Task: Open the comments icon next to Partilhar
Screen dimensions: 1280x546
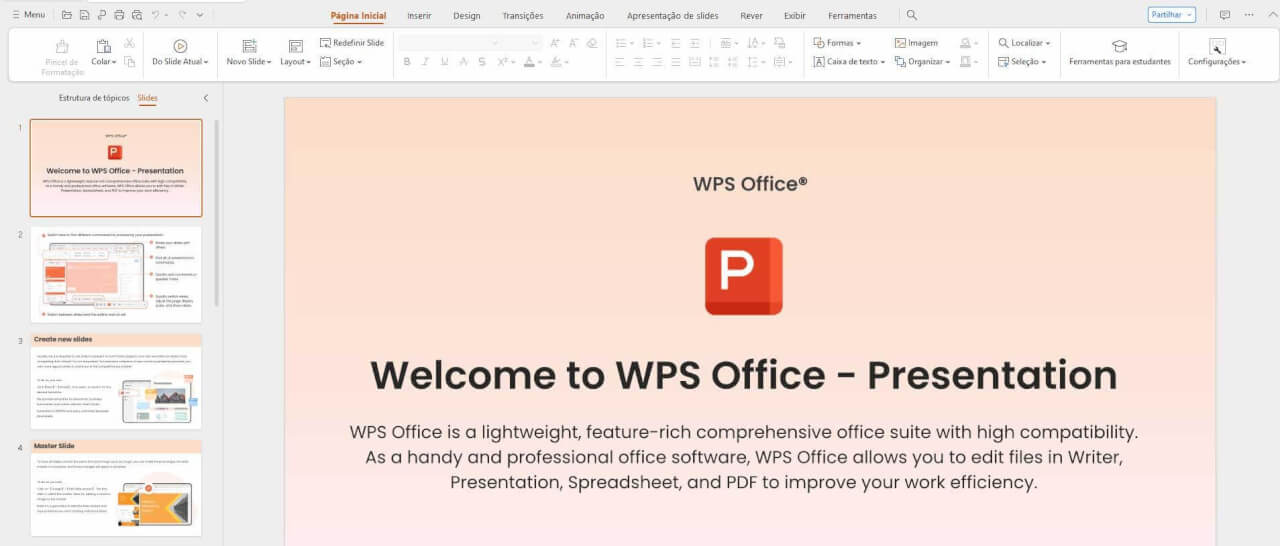Action: tap(1225, 15)
